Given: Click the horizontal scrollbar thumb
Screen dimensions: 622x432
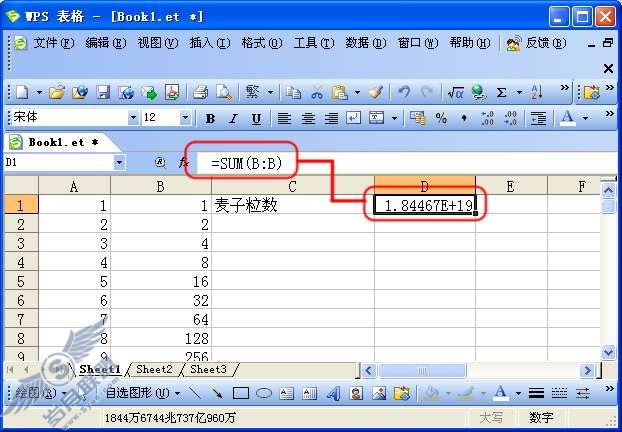Looking at the screenshot, I should [x=422, y=371].
